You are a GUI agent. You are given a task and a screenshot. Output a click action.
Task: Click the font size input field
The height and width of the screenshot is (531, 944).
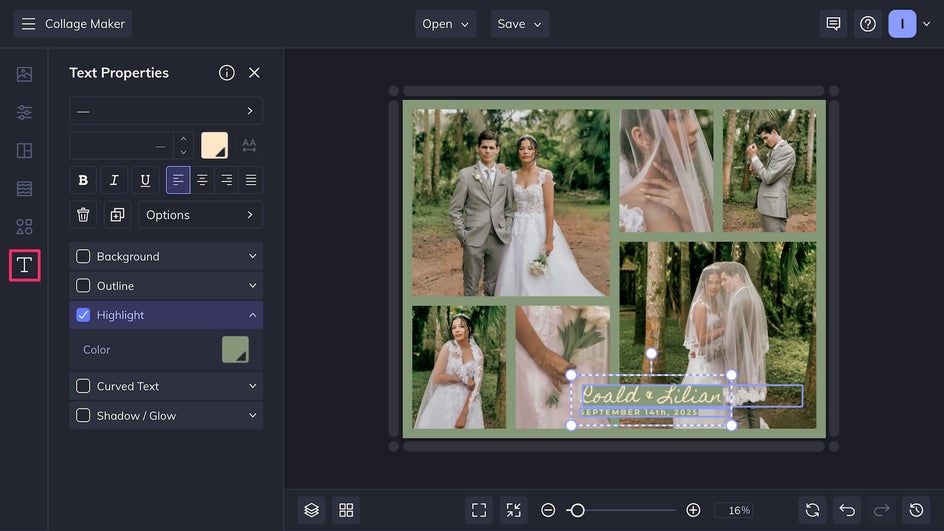[x=122, y=146]
